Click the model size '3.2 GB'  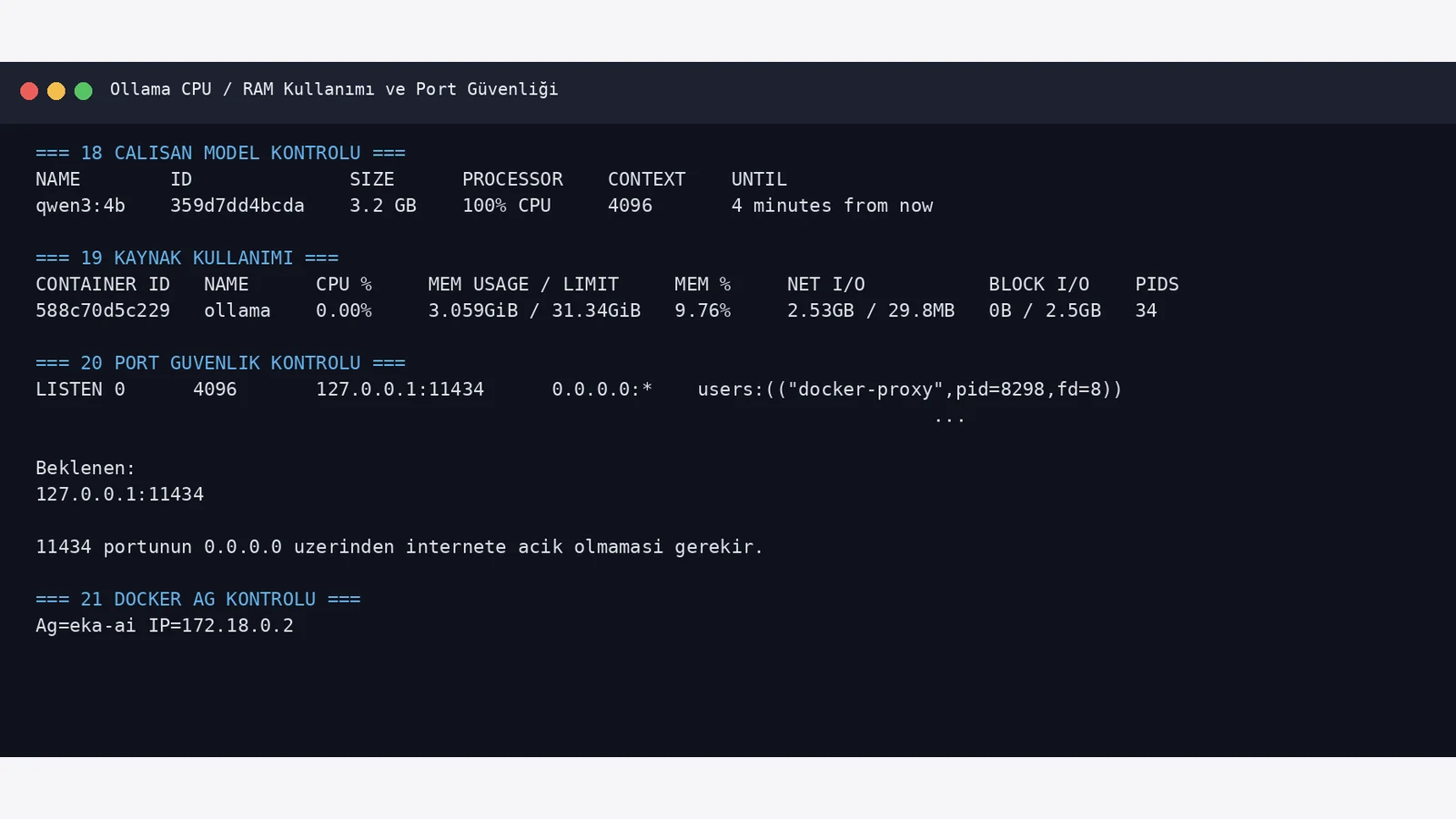pyautogui.click(x=383, y=206)
